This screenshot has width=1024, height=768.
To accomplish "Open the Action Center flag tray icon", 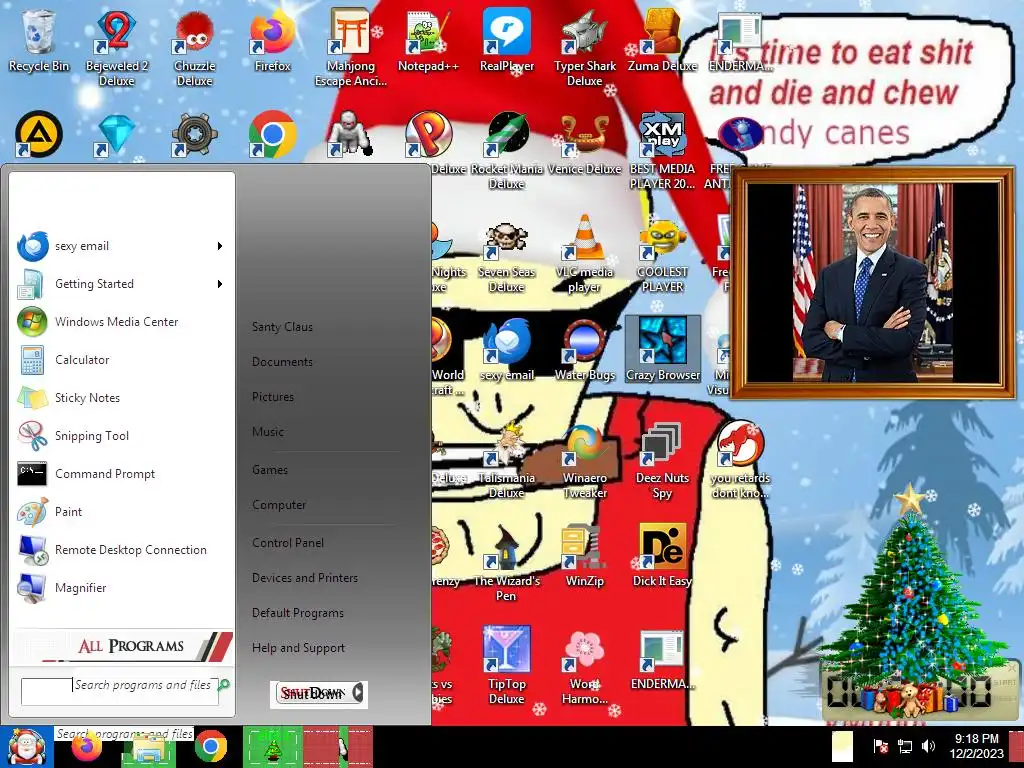I will [880, 746].
